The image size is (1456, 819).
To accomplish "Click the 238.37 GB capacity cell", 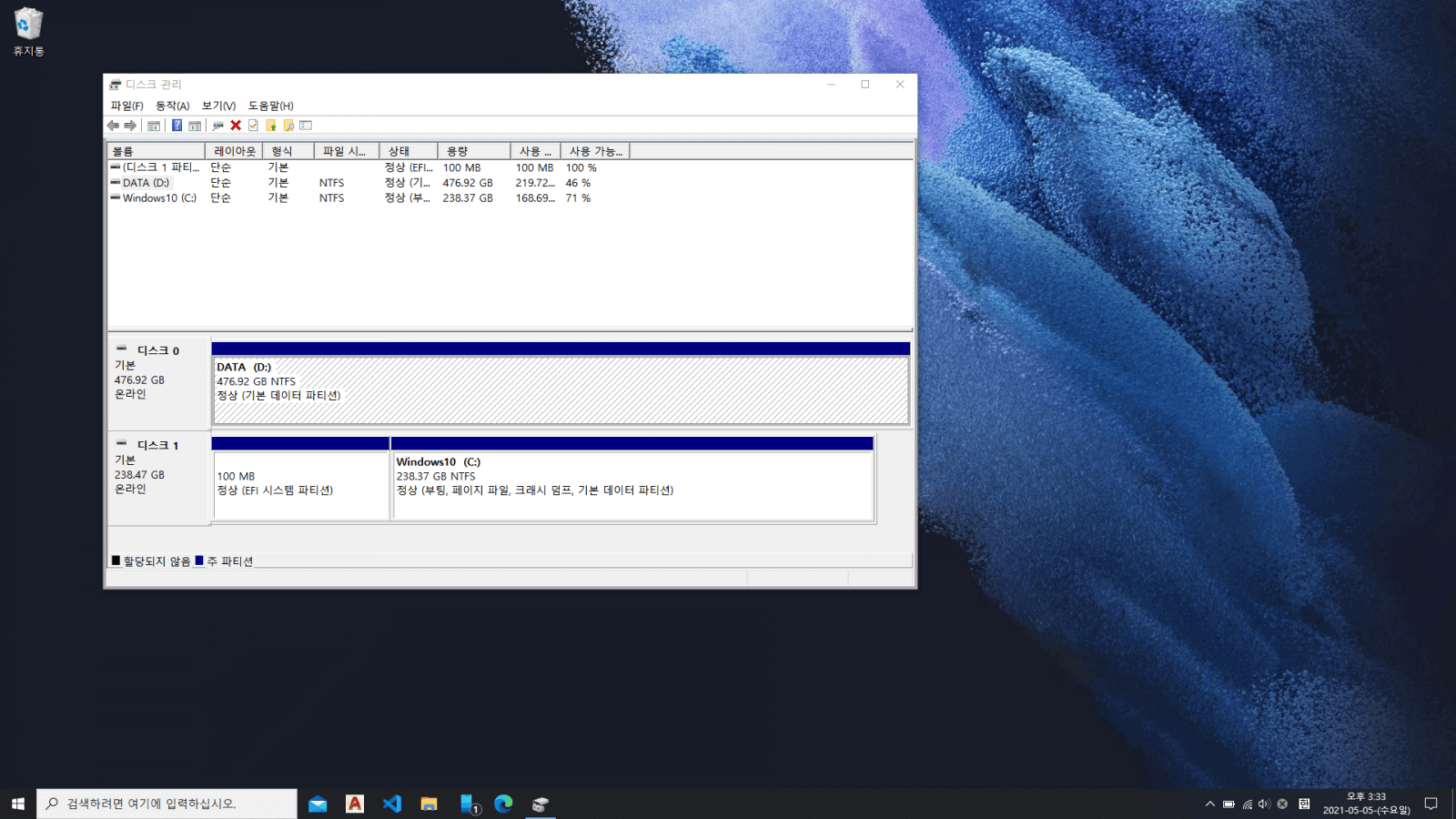I will click(468, 197).
